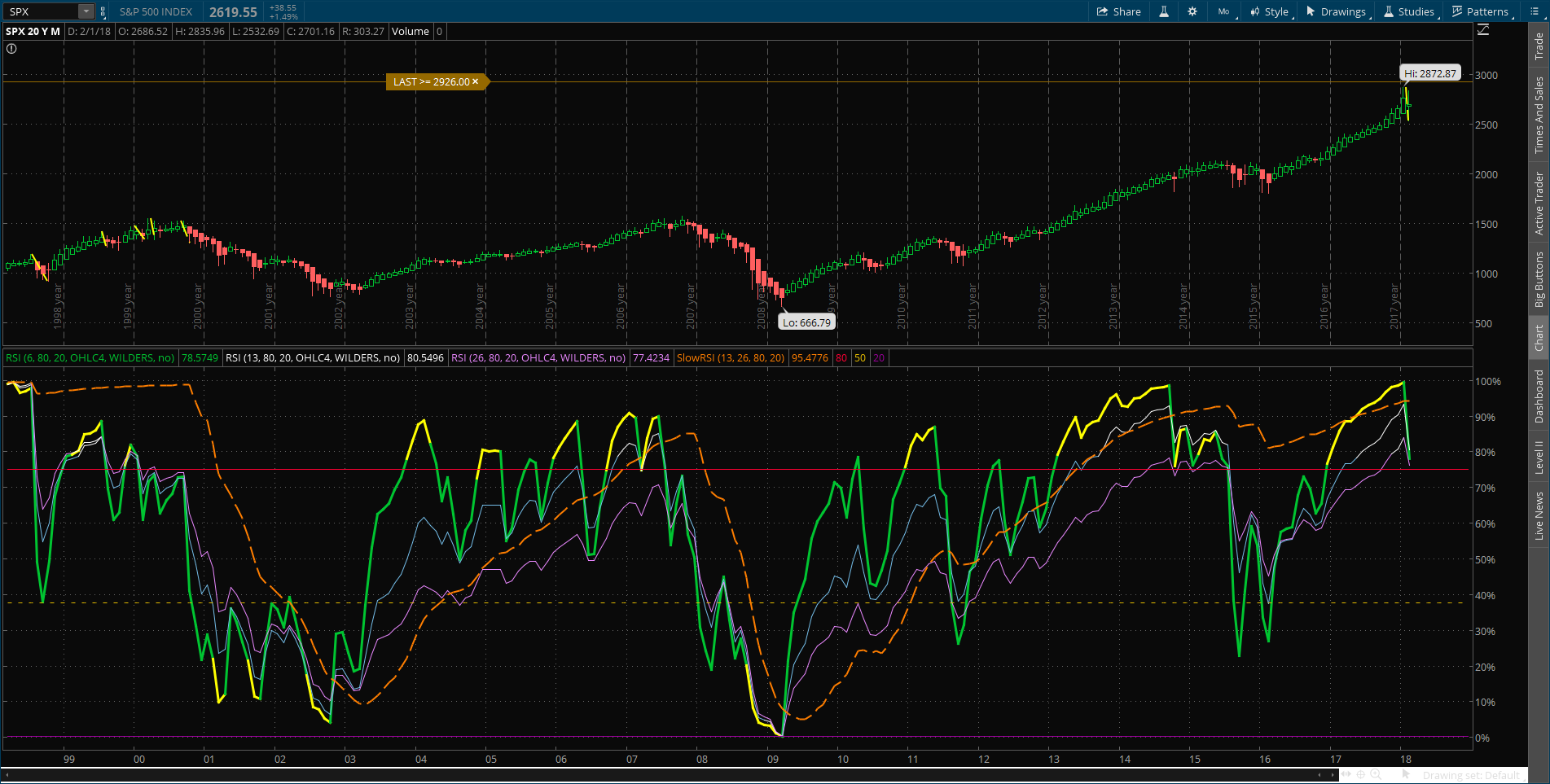Screen dimensions: 1550x784
Task: Click the 09 year label on time axis
Action: click(773, 759)
